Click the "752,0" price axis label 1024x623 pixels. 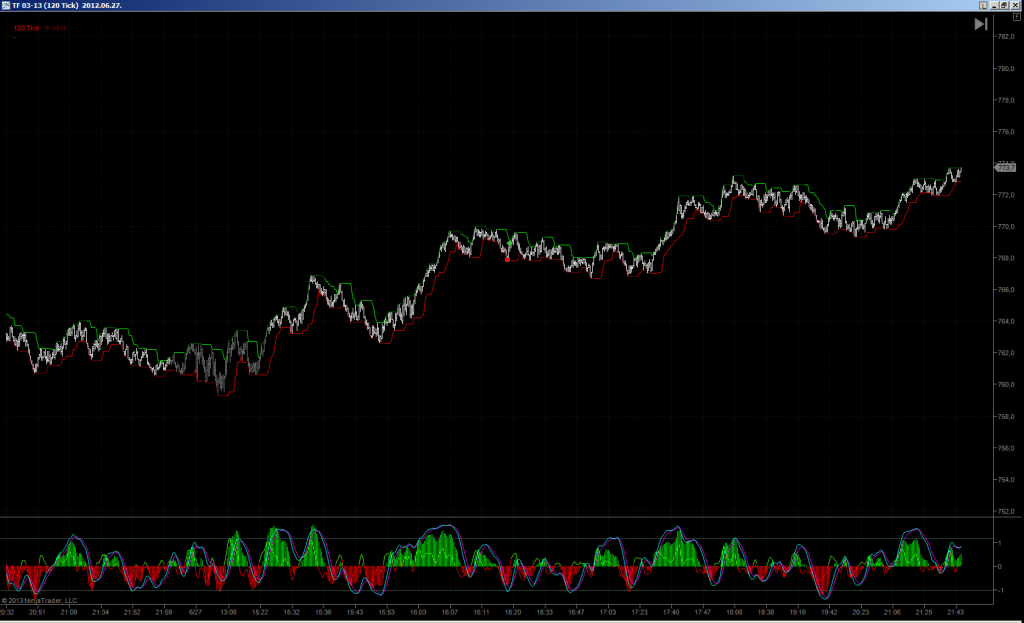click(1006, 511)
